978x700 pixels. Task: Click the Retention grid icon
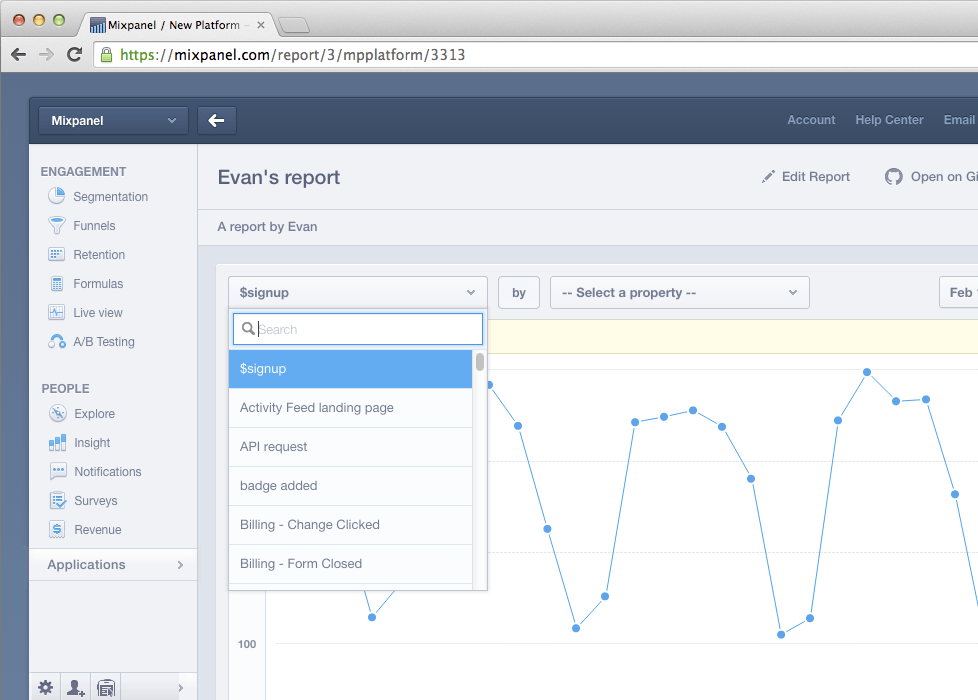pyautogui.click(x=56, y=255)
